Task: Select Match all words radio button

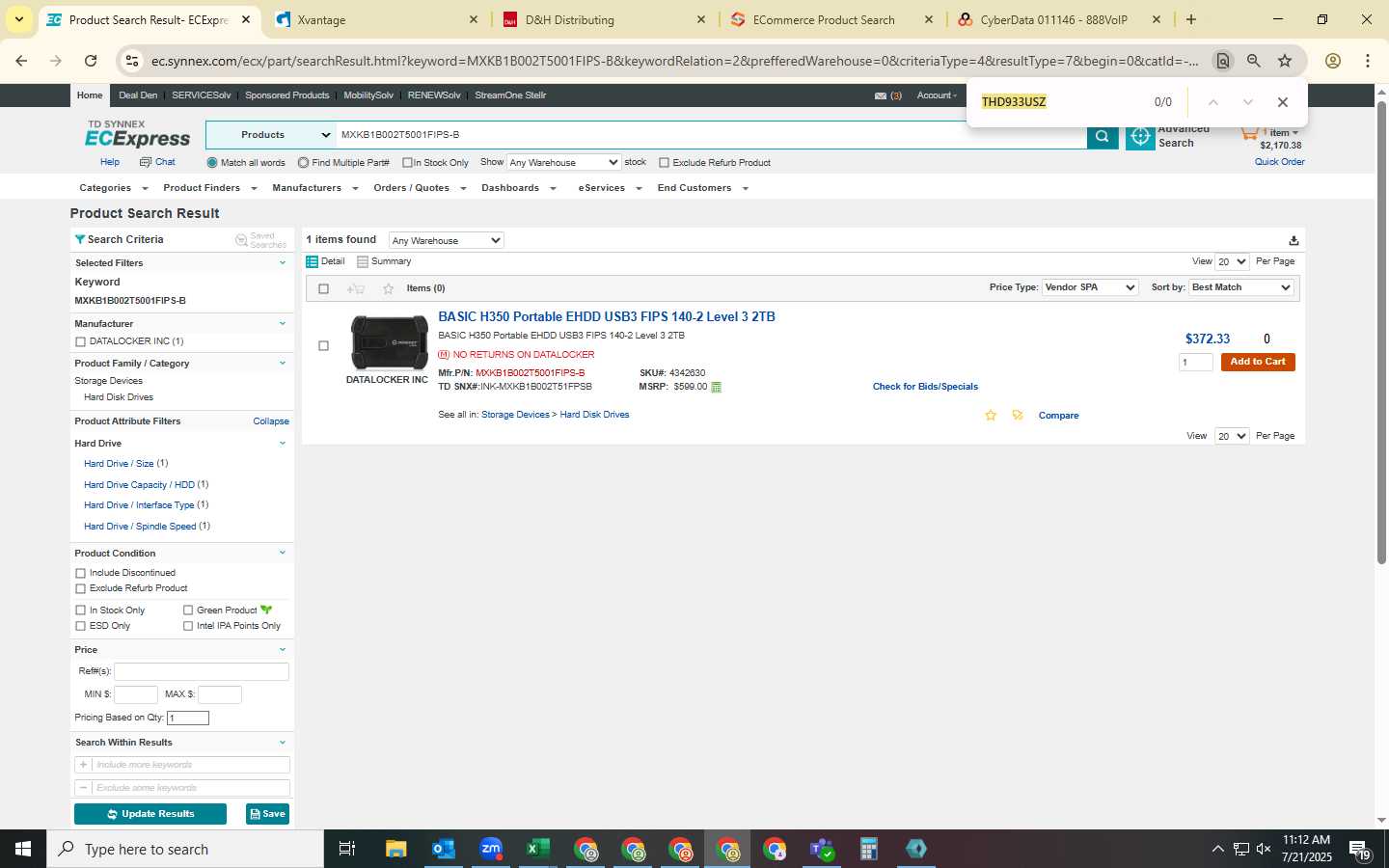Action: [x=212, y=163]
